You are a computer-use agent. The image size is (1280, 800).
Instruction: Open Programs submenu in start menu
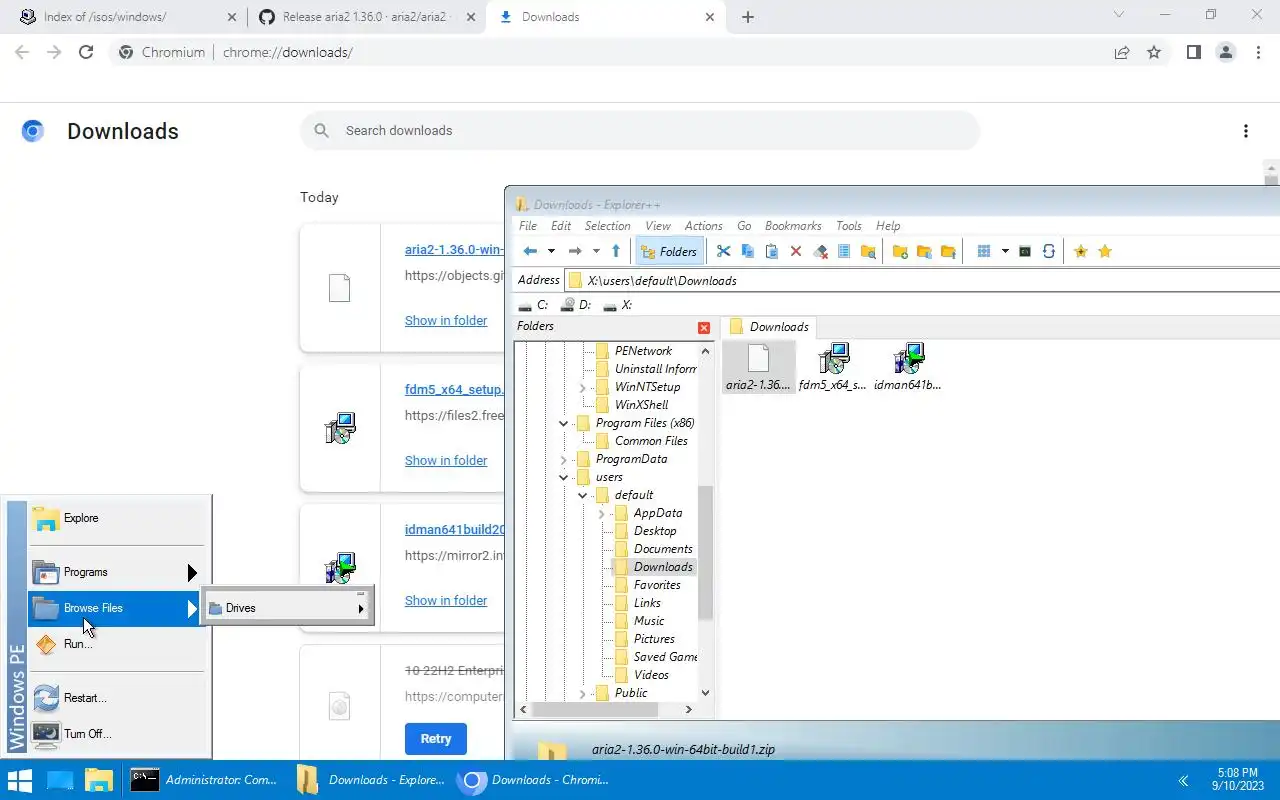coord(117,572)
